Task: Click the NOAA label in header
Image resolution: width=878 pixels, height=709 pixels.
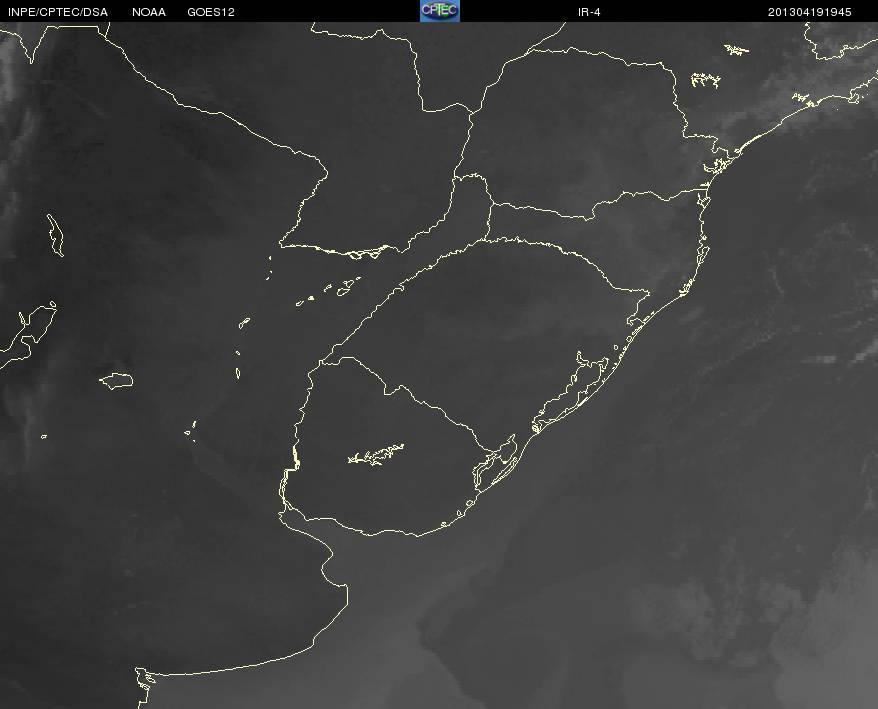Action: point(149,12)
